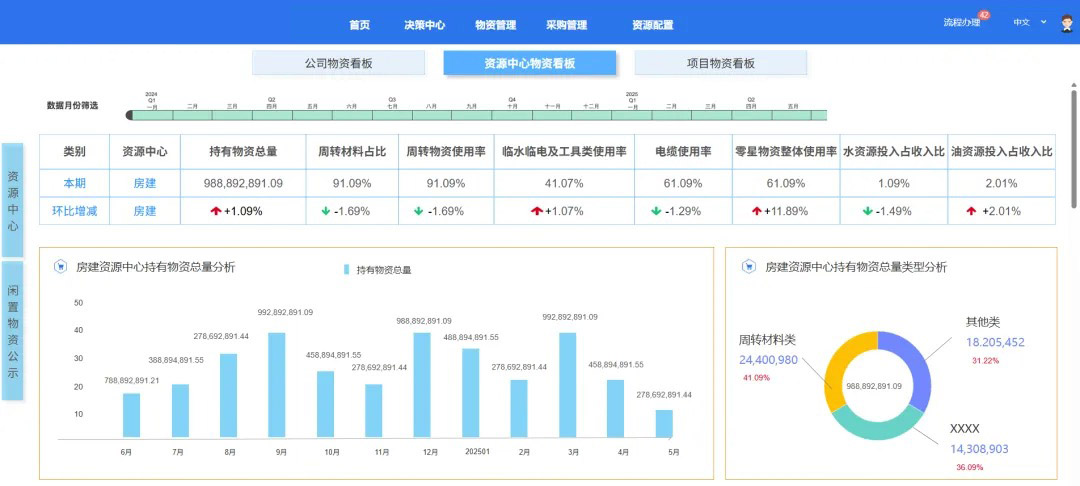Select 十二月 segment on month timeline

pyautogui.click(x=590, y=115)
